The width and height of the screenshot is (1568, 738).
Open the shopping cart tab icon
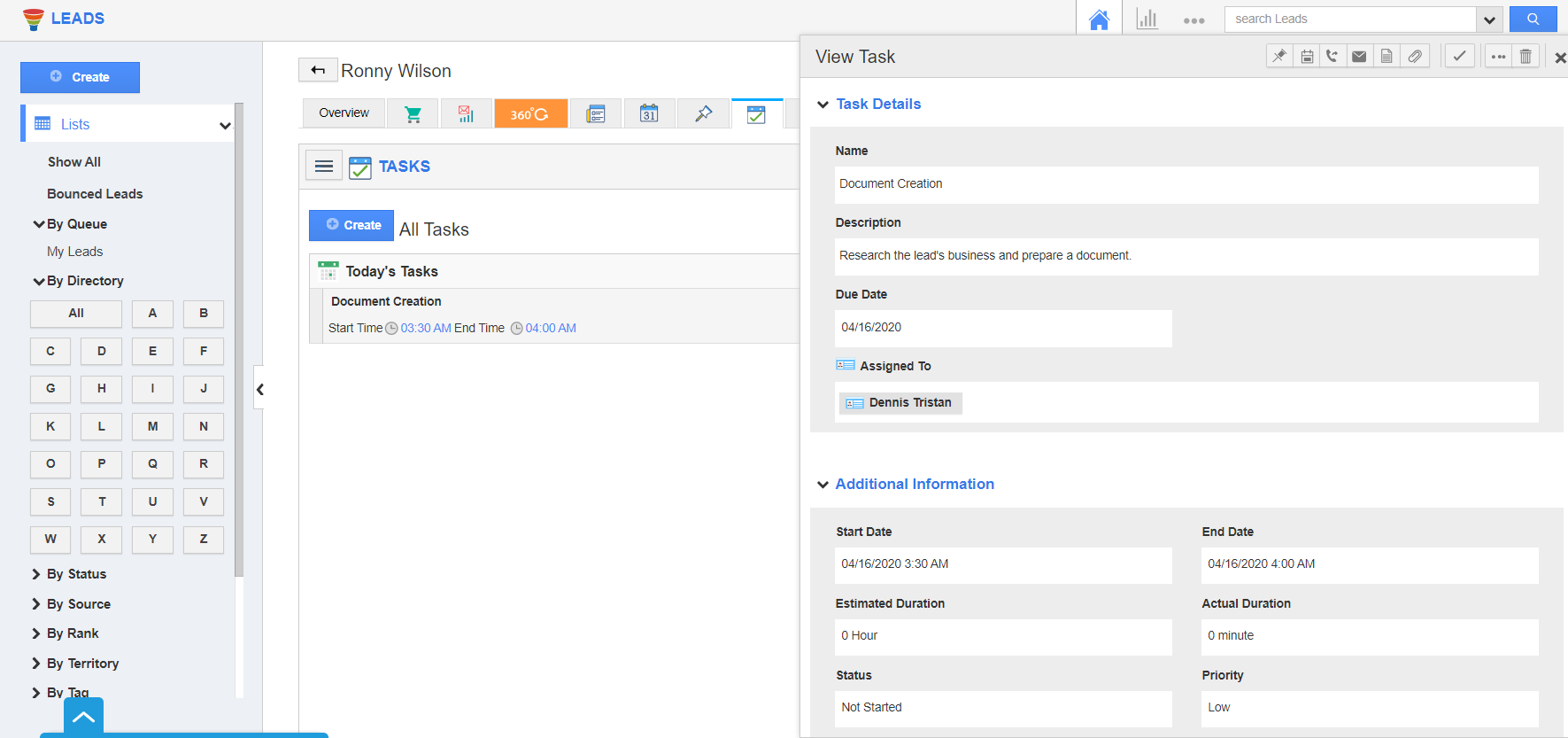point(413,114)
